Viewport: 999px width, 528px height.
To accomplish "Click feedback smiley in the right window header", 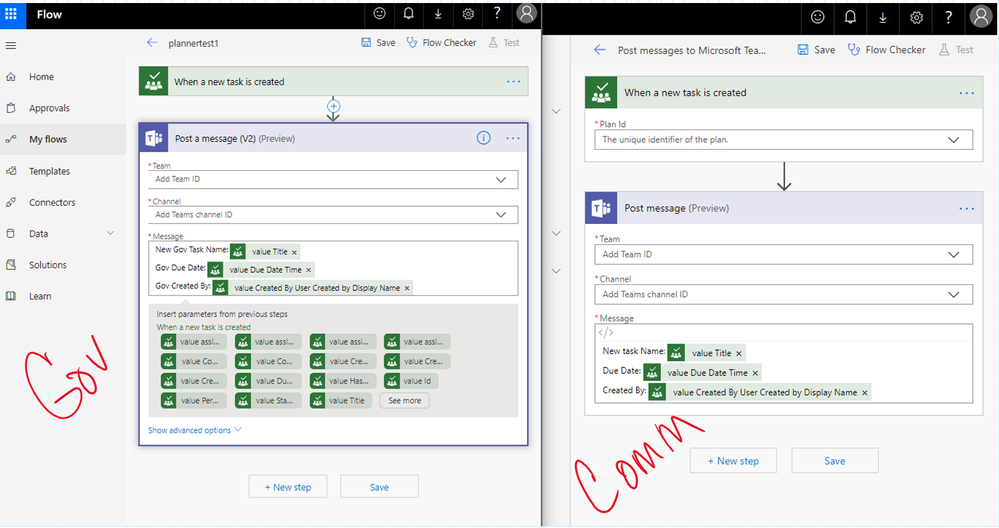I will [817, 18].
